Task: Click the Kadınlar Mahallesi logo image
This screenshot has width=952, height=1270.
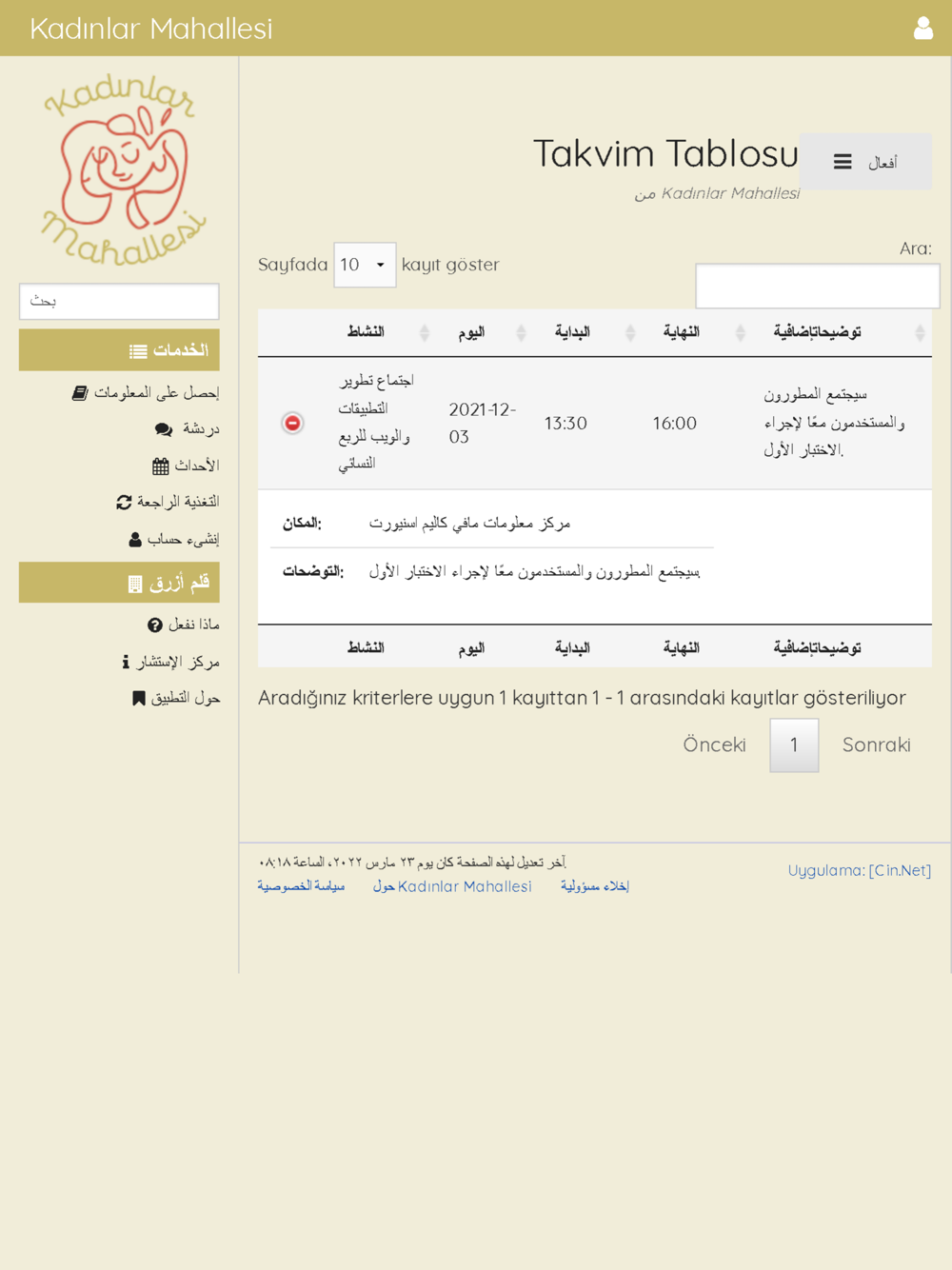Action: 122,169
